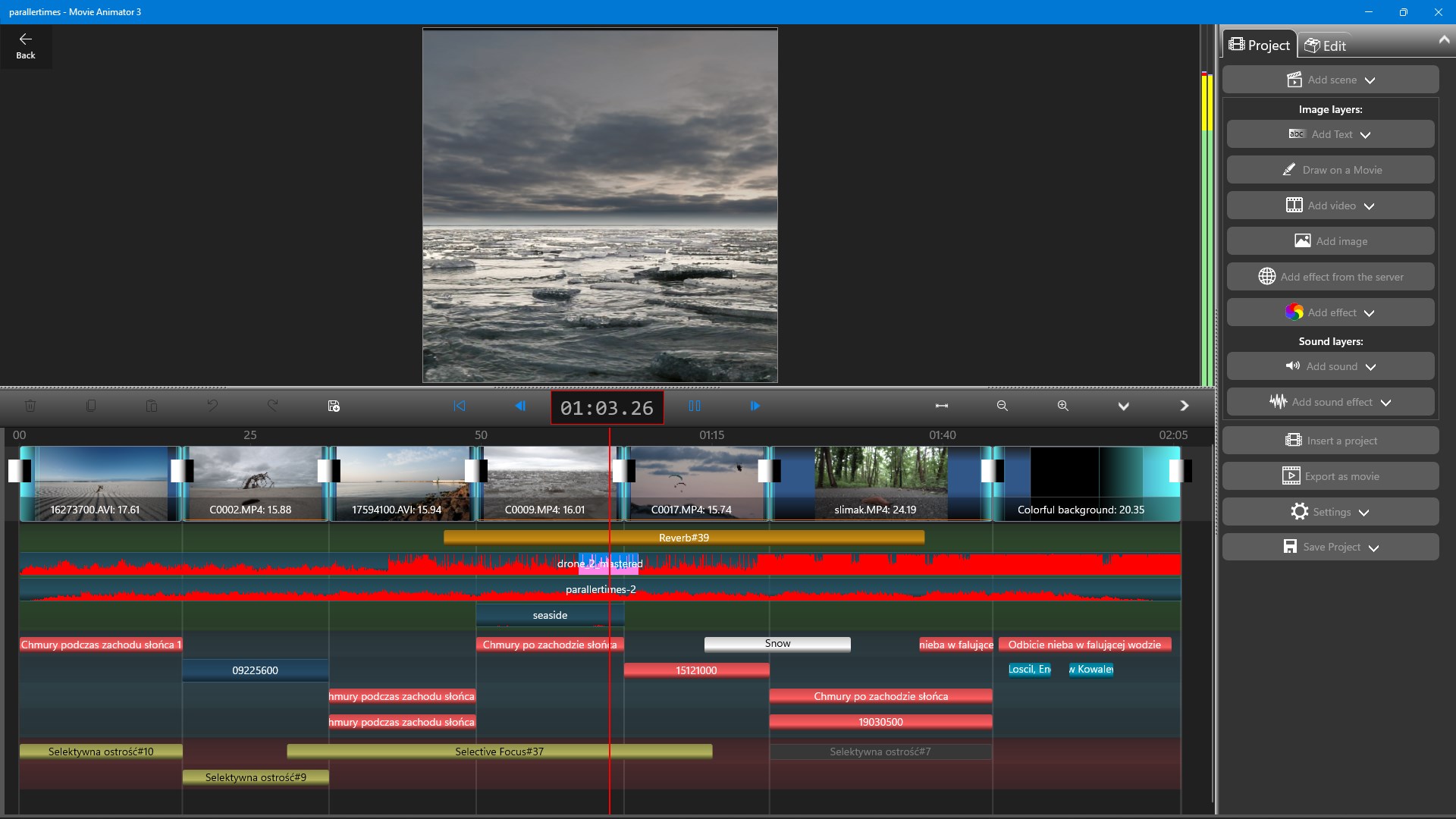This screenshot has height=819, width=1456.
Task: Pause playback with the pause button
Action: click(x=695, y=406)
